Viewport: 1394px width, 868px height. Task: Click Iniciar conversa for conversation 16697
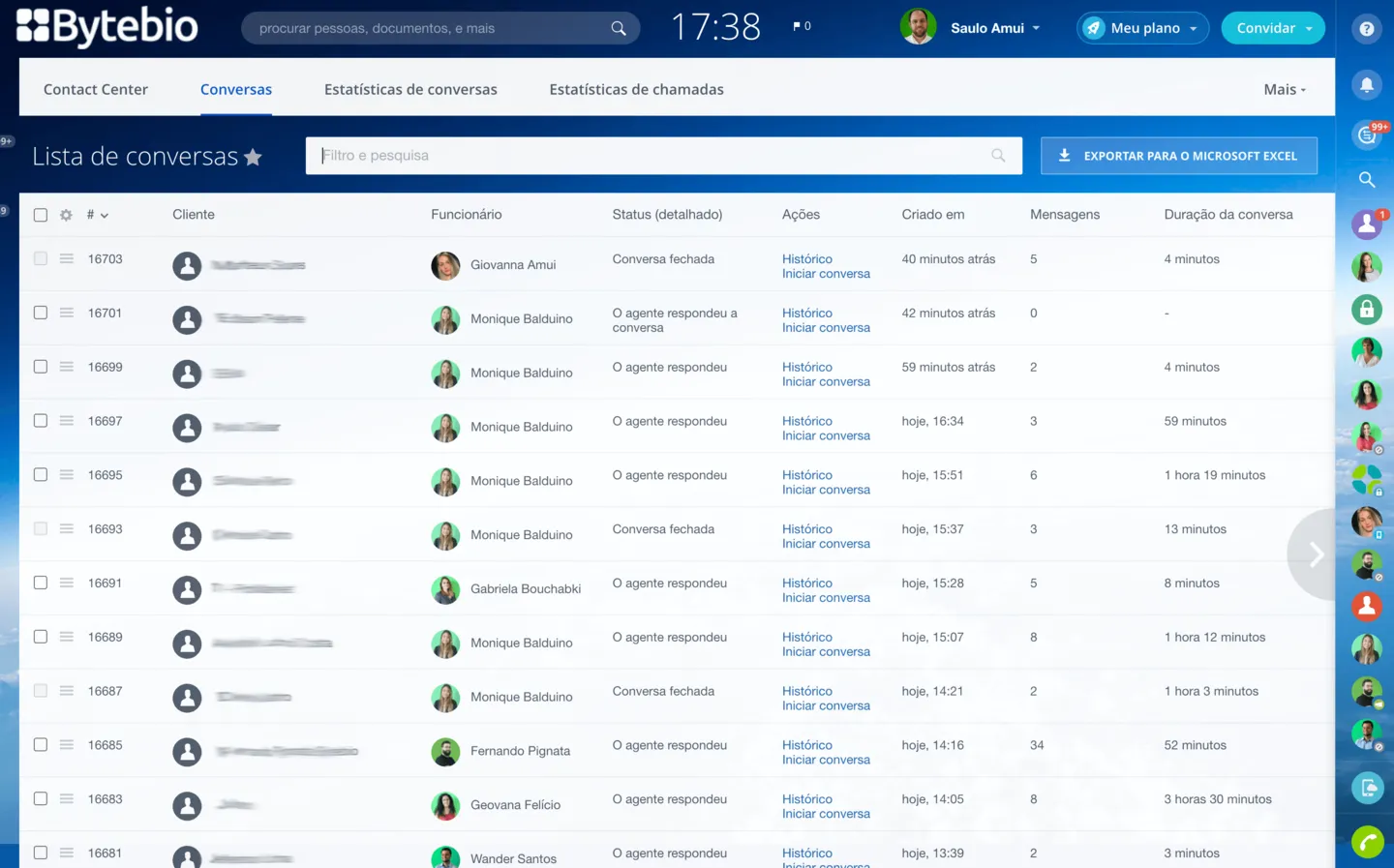coord(826,435)
